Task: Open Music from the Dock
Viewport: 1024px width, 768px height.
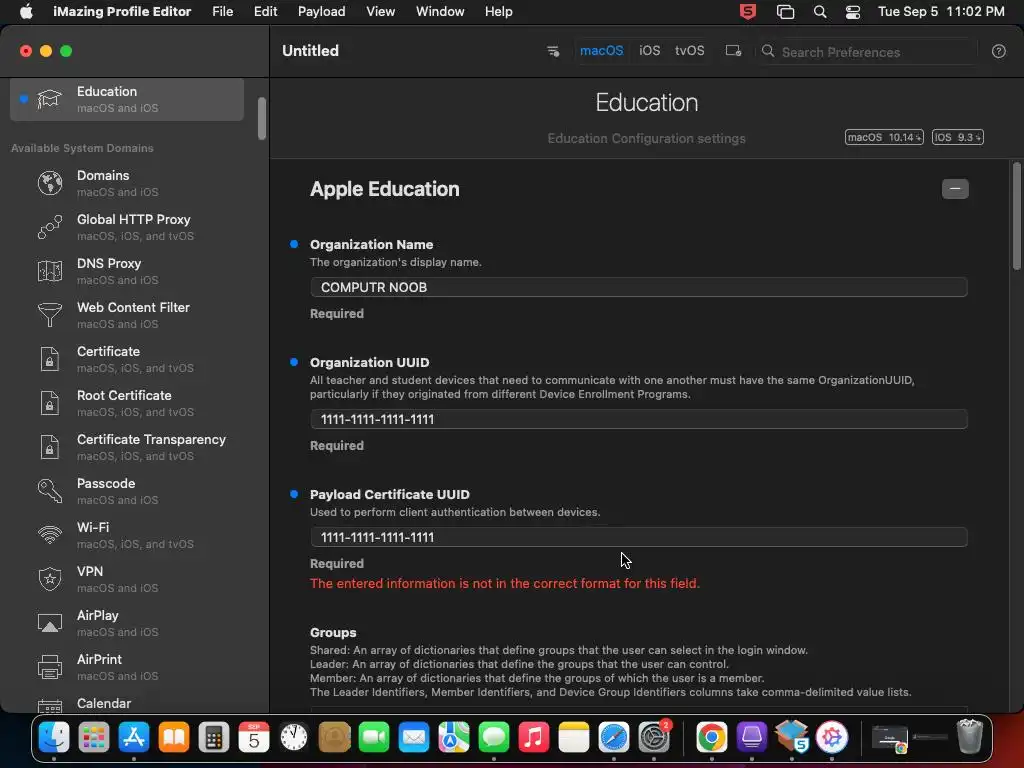Action: (534, 737)
